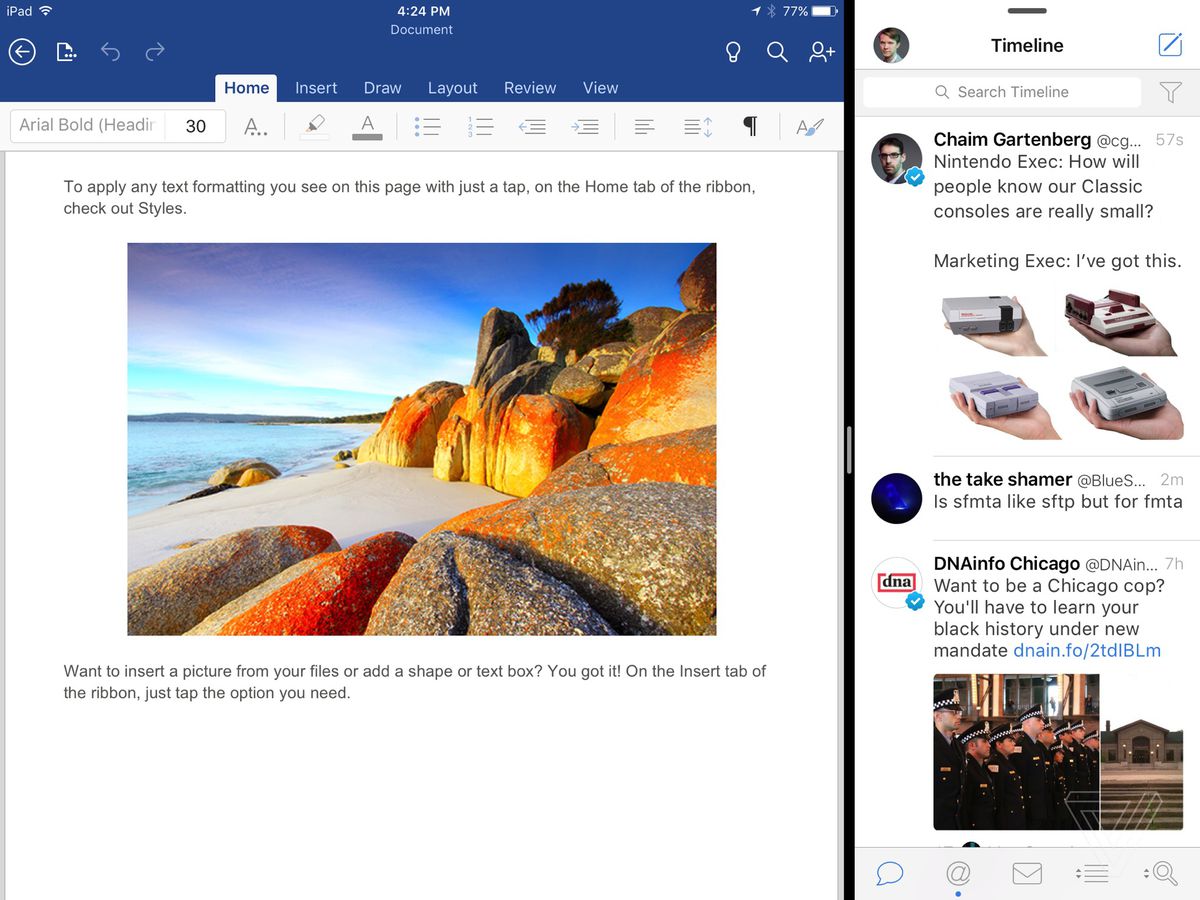Switch to the Insert tab

pyautogui.click(x=316, y=88)
